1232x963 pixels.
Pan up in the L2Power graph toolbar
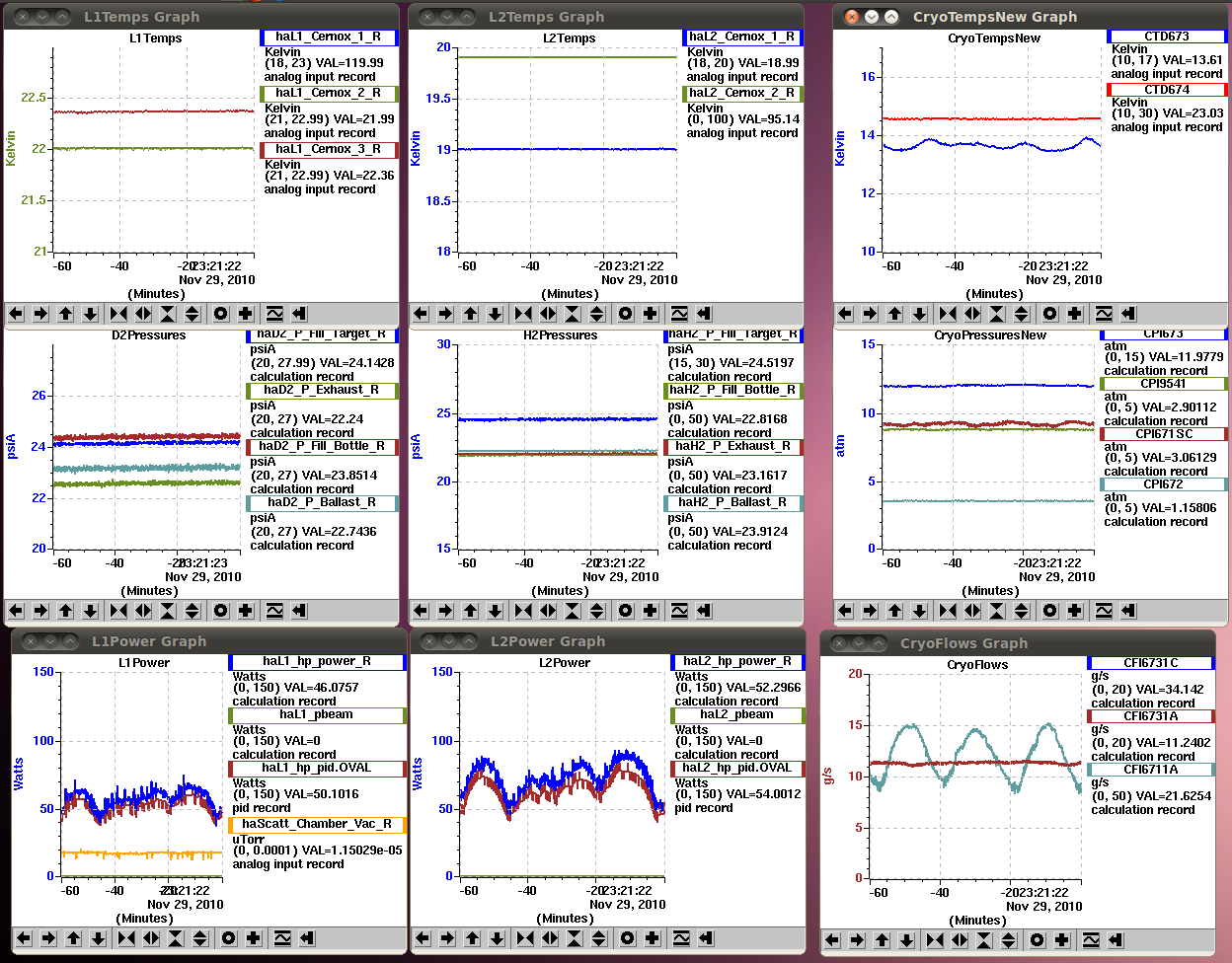tap(473, 937)
